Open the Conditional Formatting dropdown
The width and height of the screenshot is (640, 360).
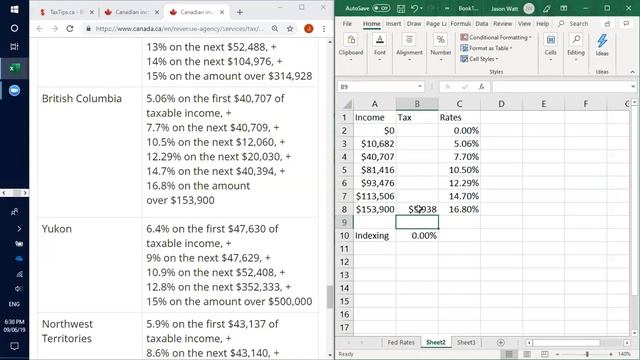click(496, 37)
